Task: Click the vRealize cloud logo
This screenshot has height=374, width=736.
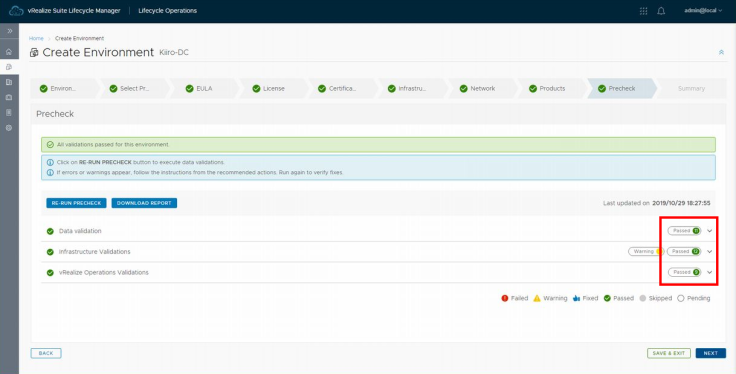Action: [16, 11]
